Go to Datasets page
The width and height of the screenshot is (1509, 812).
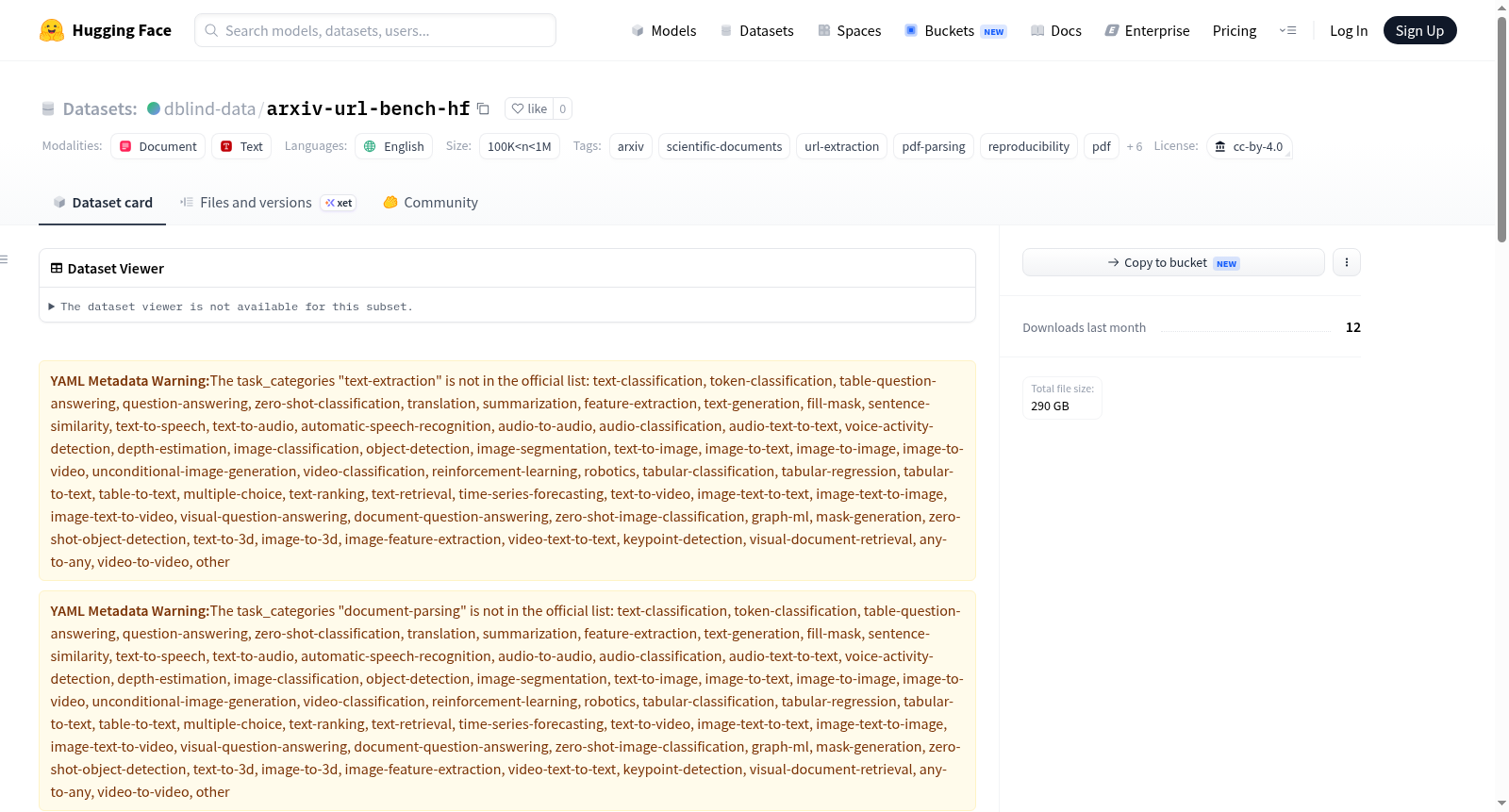(757, 30)
